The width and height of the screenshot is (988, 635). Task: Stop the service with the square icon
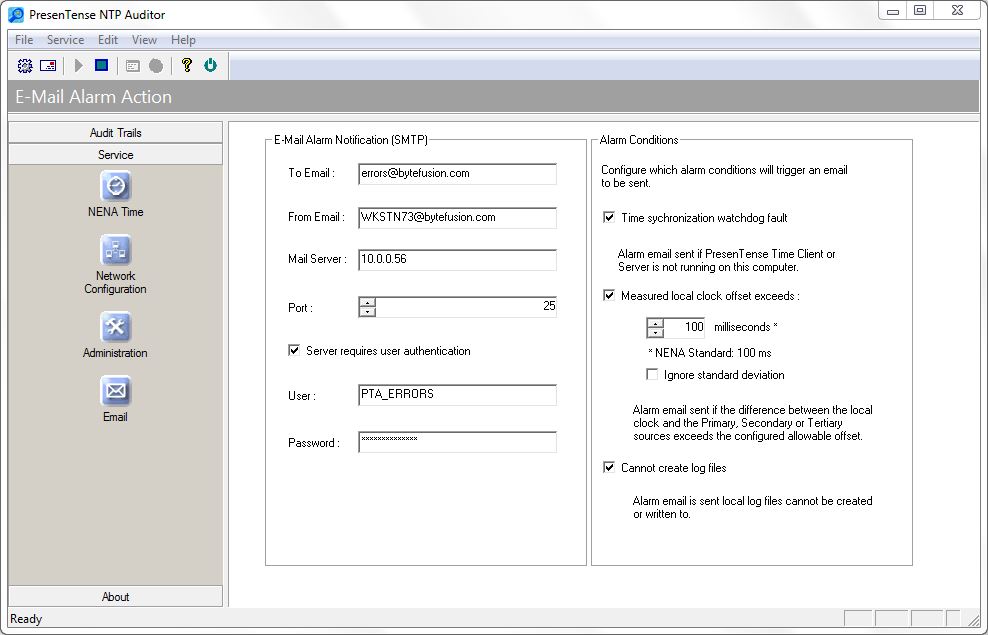pos(101,64)
